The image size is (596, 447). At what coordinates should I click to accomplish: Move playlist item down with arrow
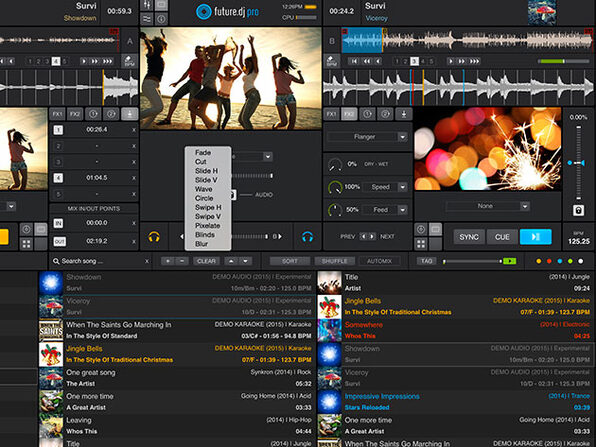[x=246, y=261]
